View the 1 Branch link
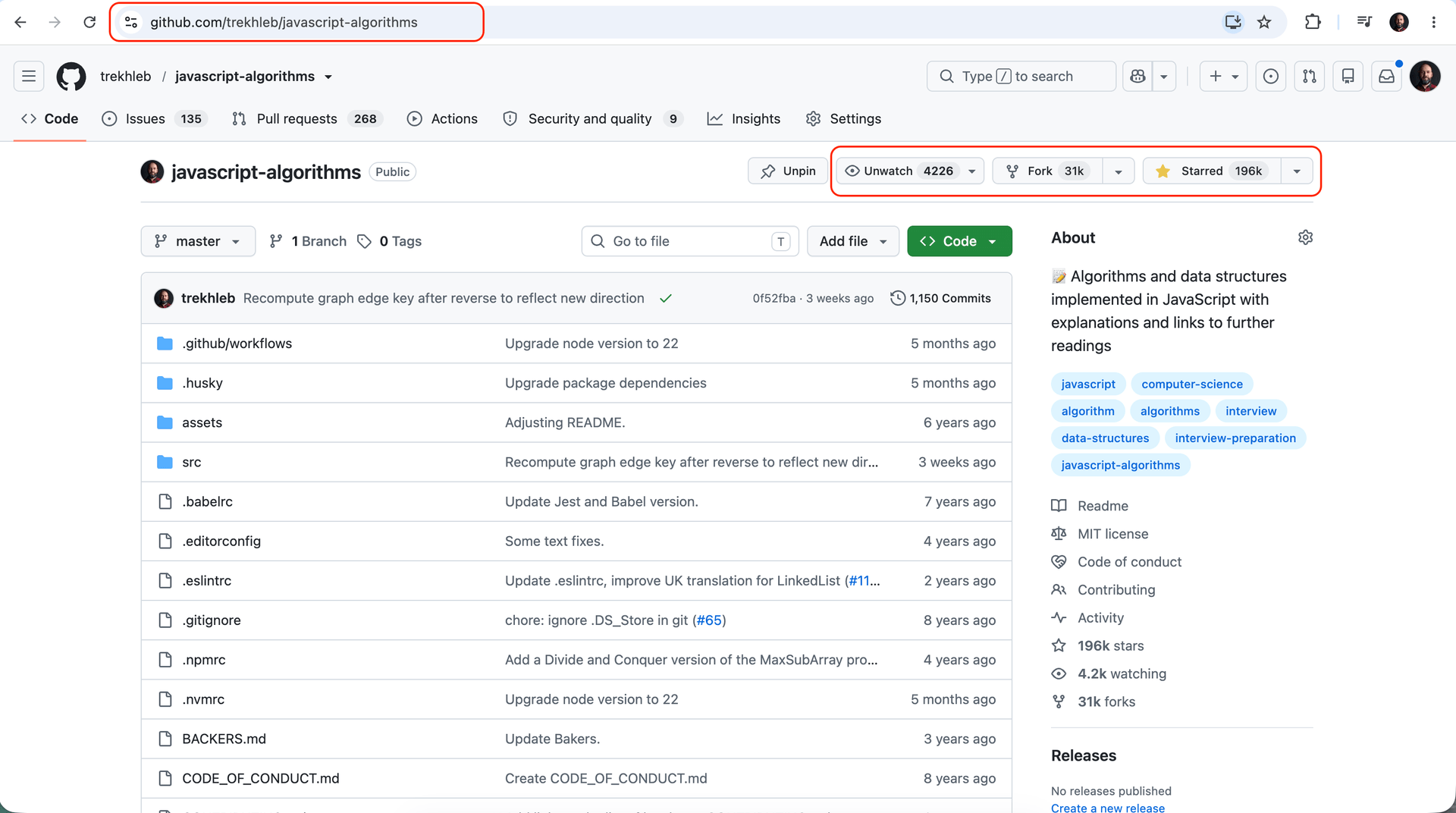1456x813 pixels. point(308,241)
